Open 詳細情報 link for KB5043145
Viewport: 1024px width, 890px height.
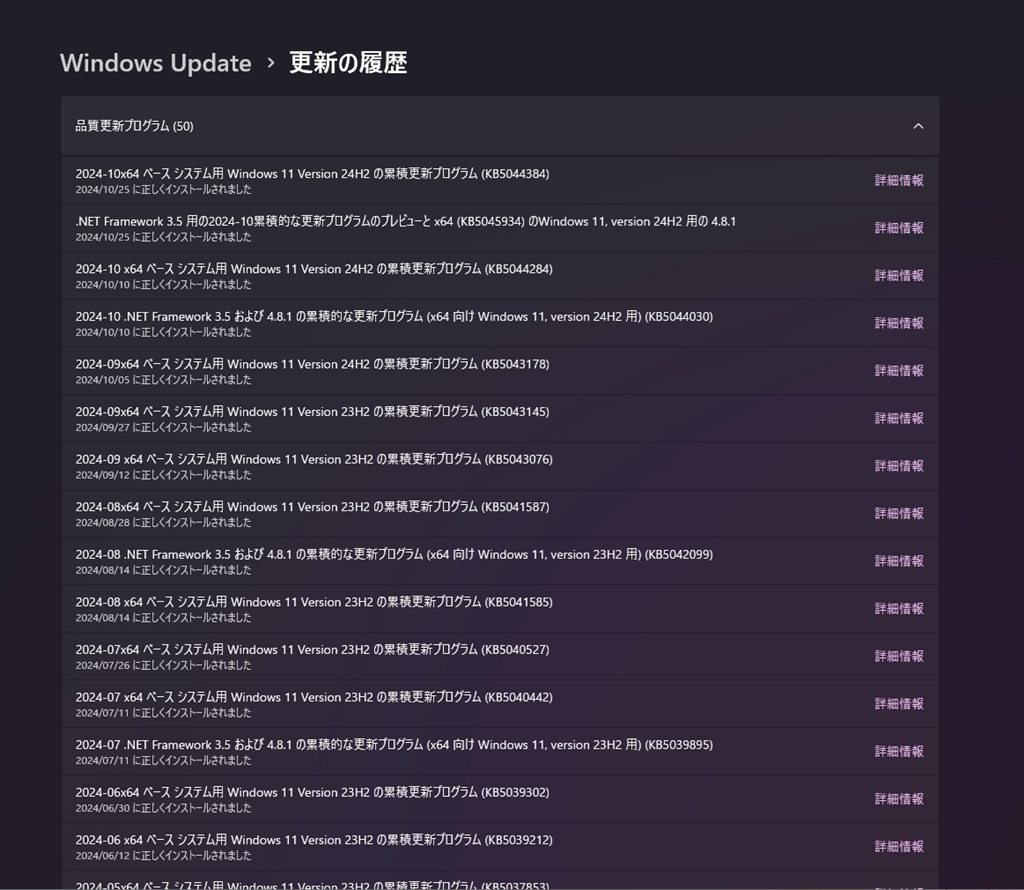tap(898, 418)
